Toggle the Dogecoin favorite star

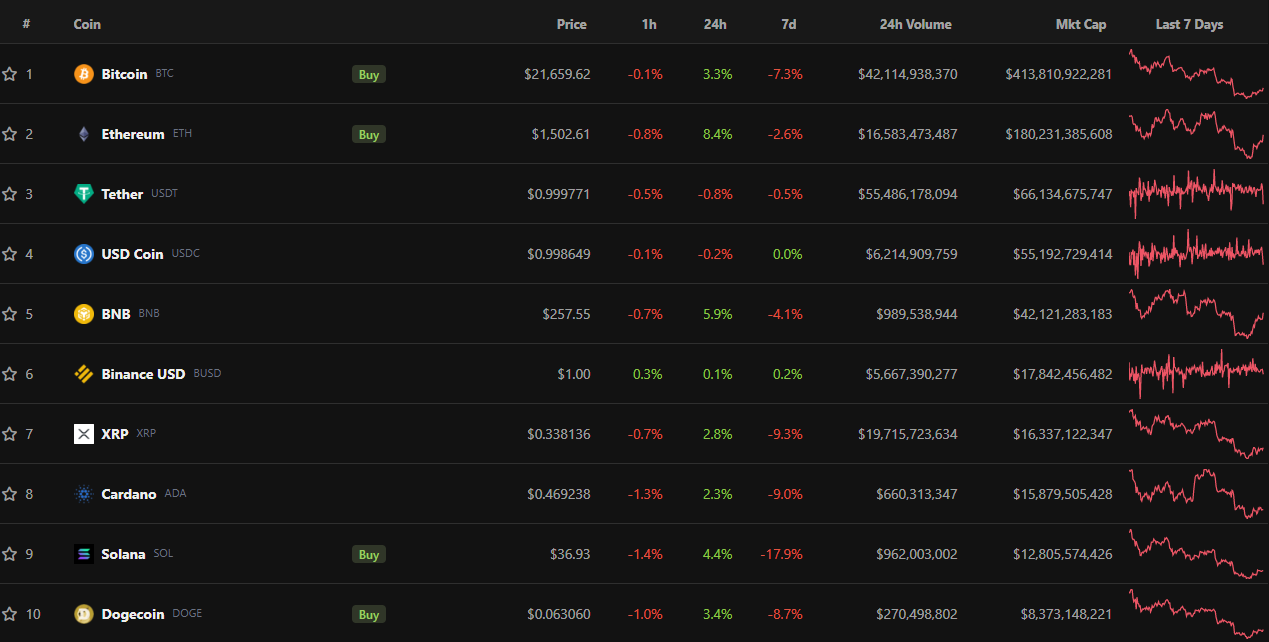click(x=9, y=614)
